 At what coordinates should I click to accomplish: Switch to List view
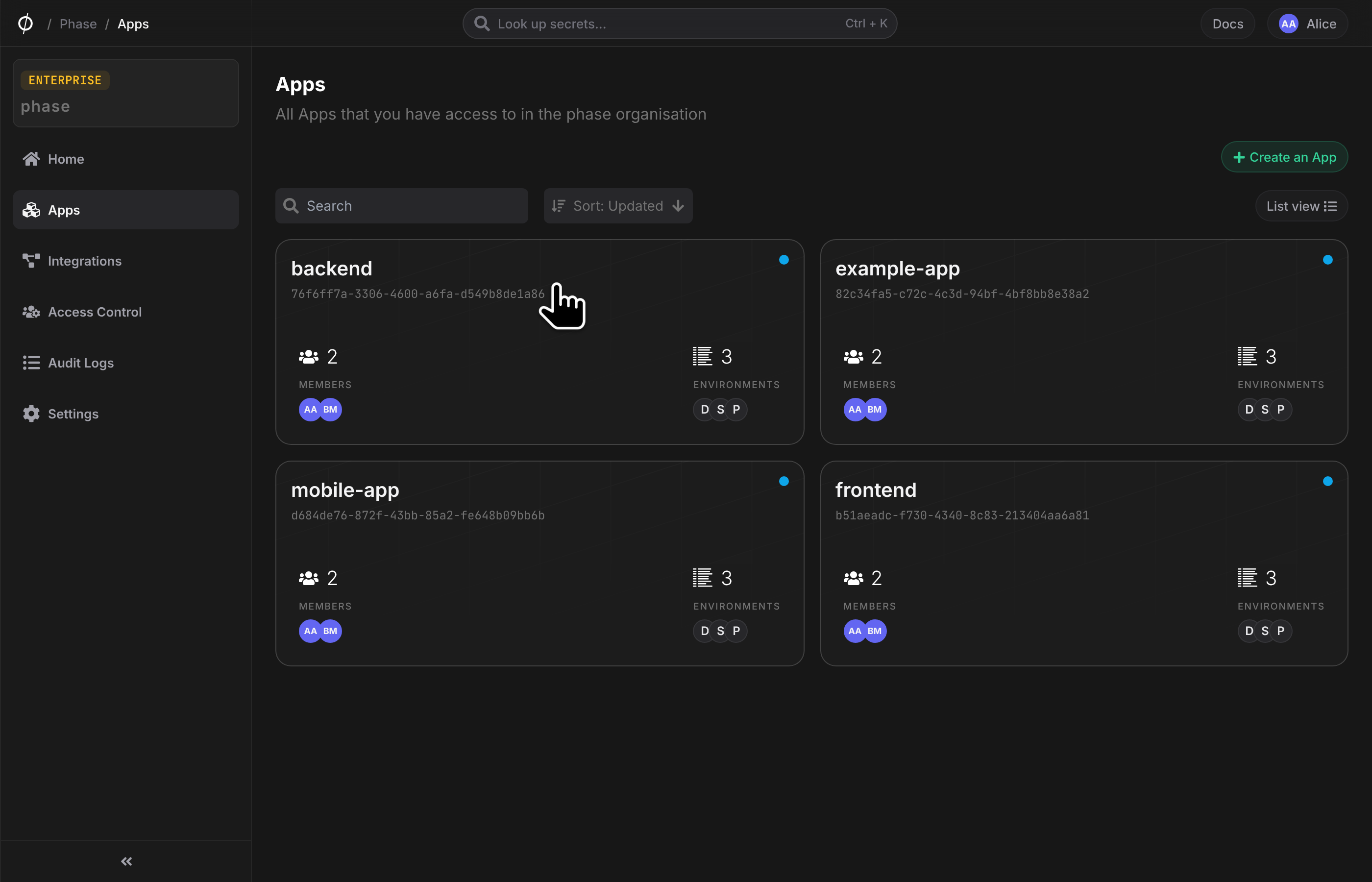(1301, 206)
